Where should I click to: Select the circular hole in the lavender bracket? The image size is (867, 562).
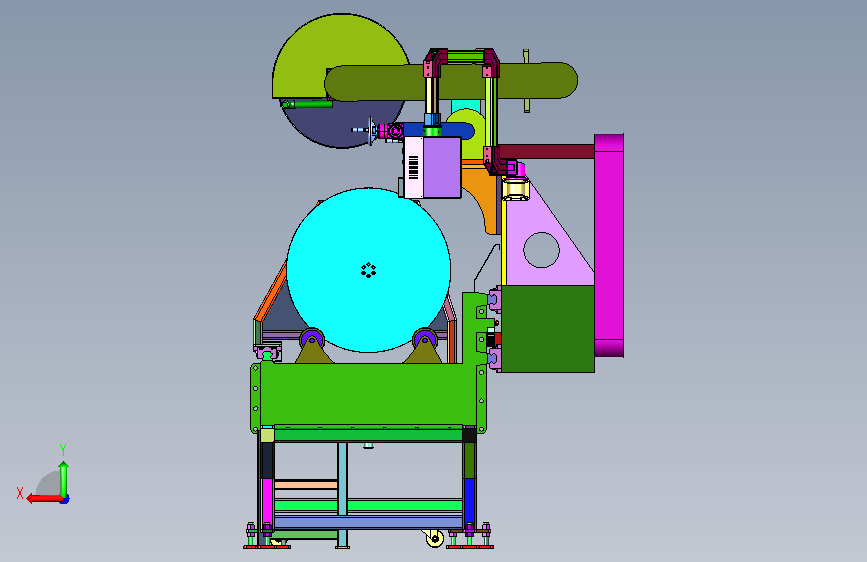click(541, 250)
